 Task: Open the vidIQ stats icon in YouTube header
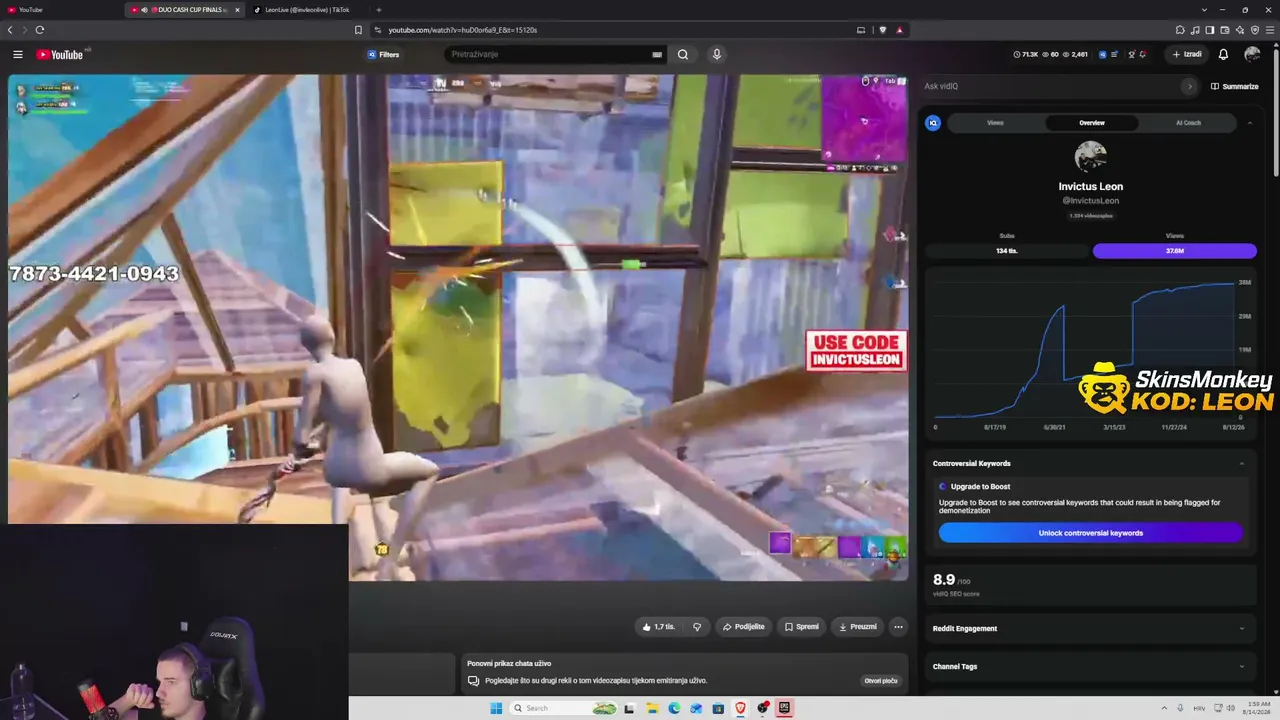(x=1103, y=54)
